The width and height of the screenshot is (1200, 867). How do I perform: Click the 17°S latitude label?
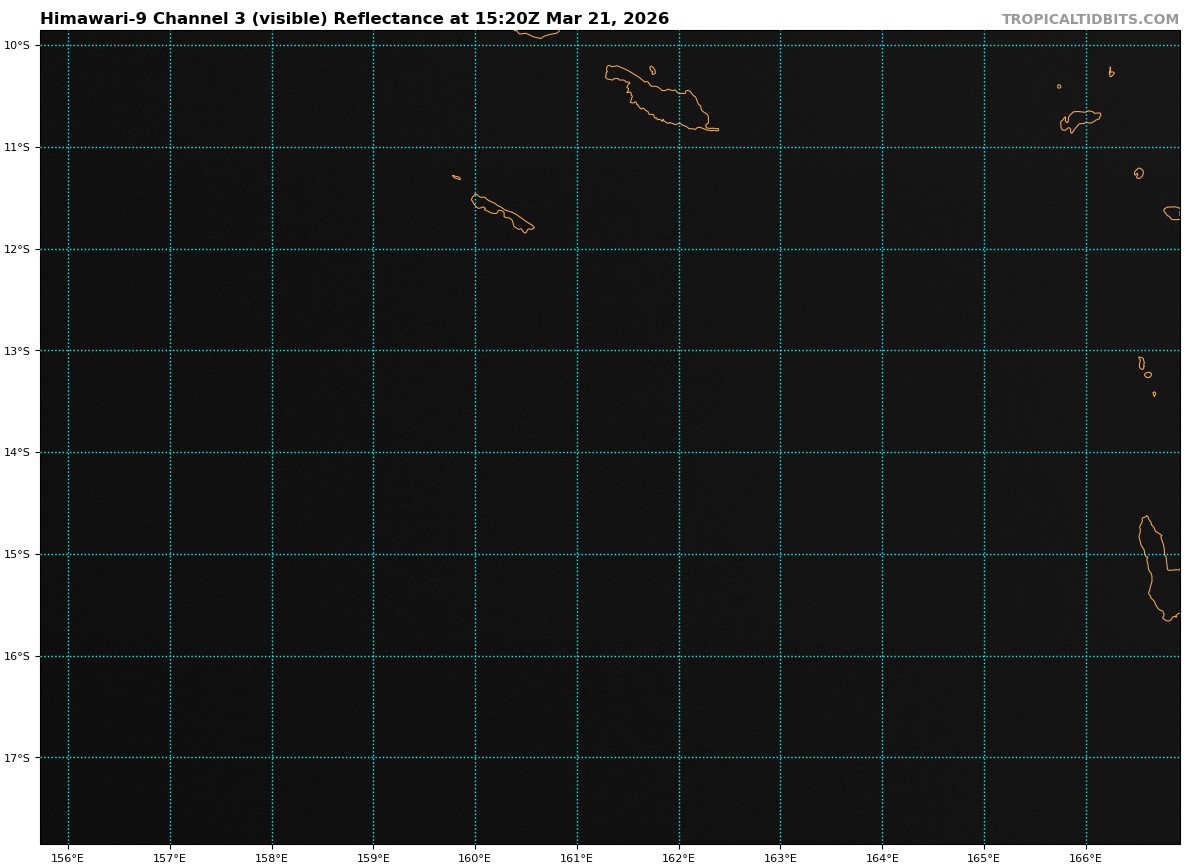click(17, 758)
